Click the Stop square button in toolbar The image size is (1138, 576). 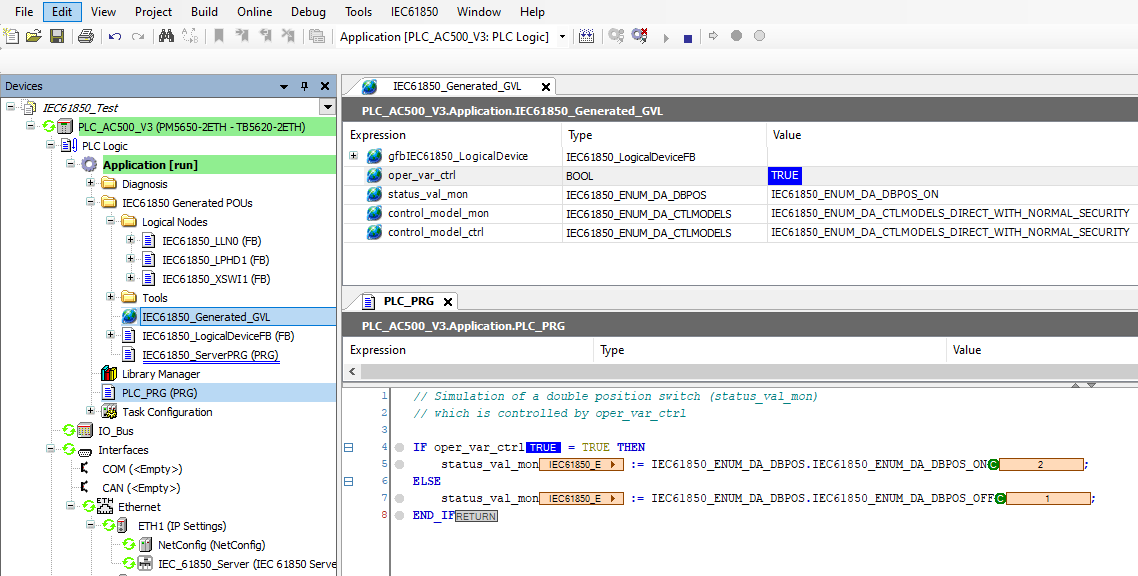tap(688, 38)
